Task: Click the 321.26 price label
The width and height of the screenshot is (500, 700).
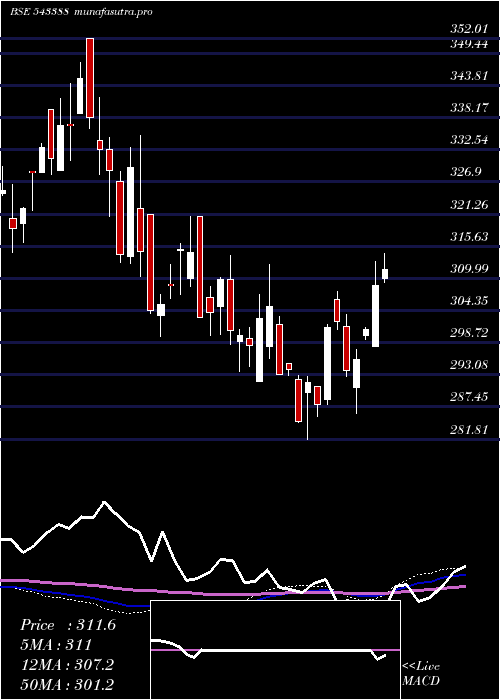Action: 468,204
